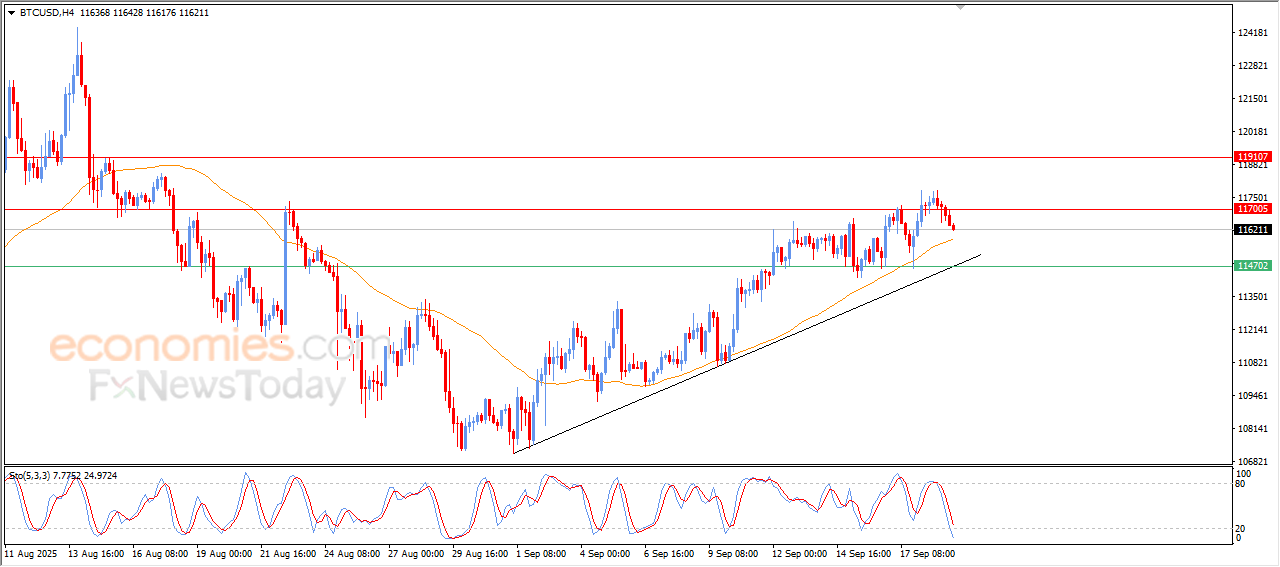Click the red 117005 price label
The image size is (1280, 567).
(x=1253, y=209)
